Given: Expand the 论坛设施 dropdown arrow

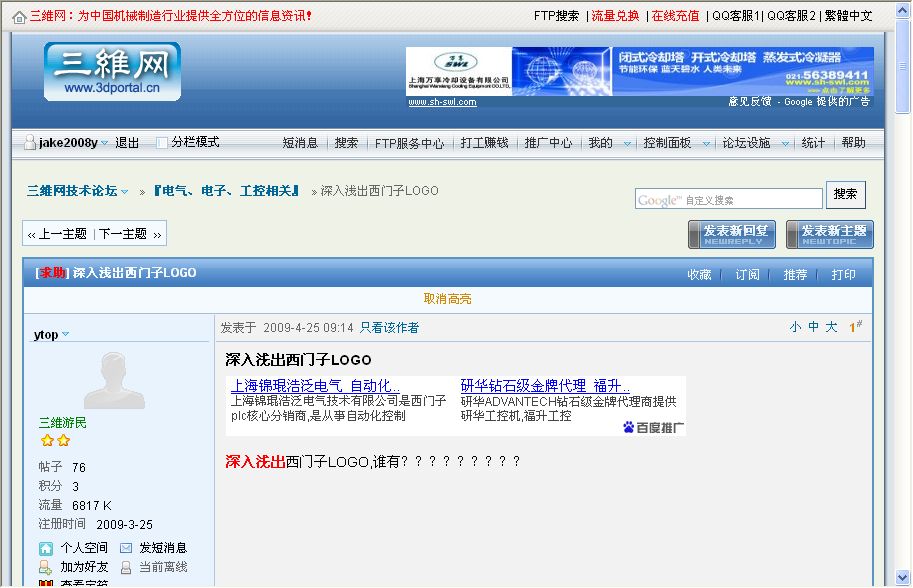Looking at the screenshot, I should click(785, 143).
